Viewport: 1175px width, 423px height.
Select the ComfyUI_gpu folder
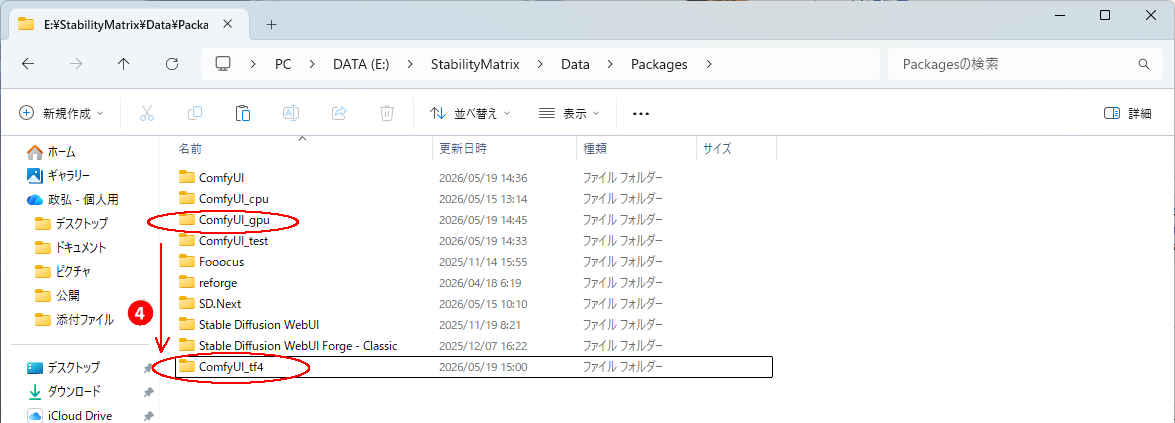point(225,220)
